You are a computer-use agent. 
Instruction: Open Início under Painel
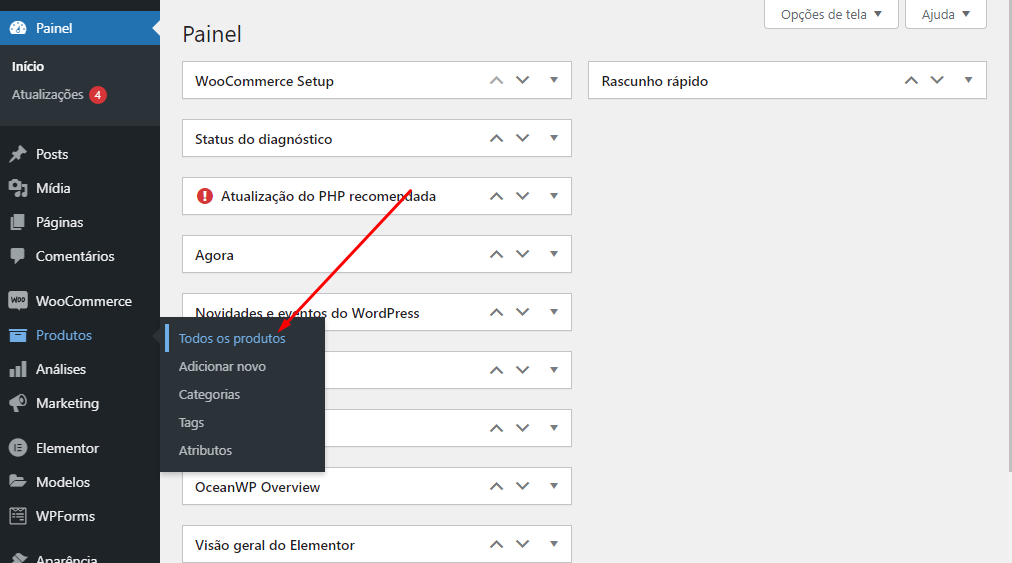28,67
